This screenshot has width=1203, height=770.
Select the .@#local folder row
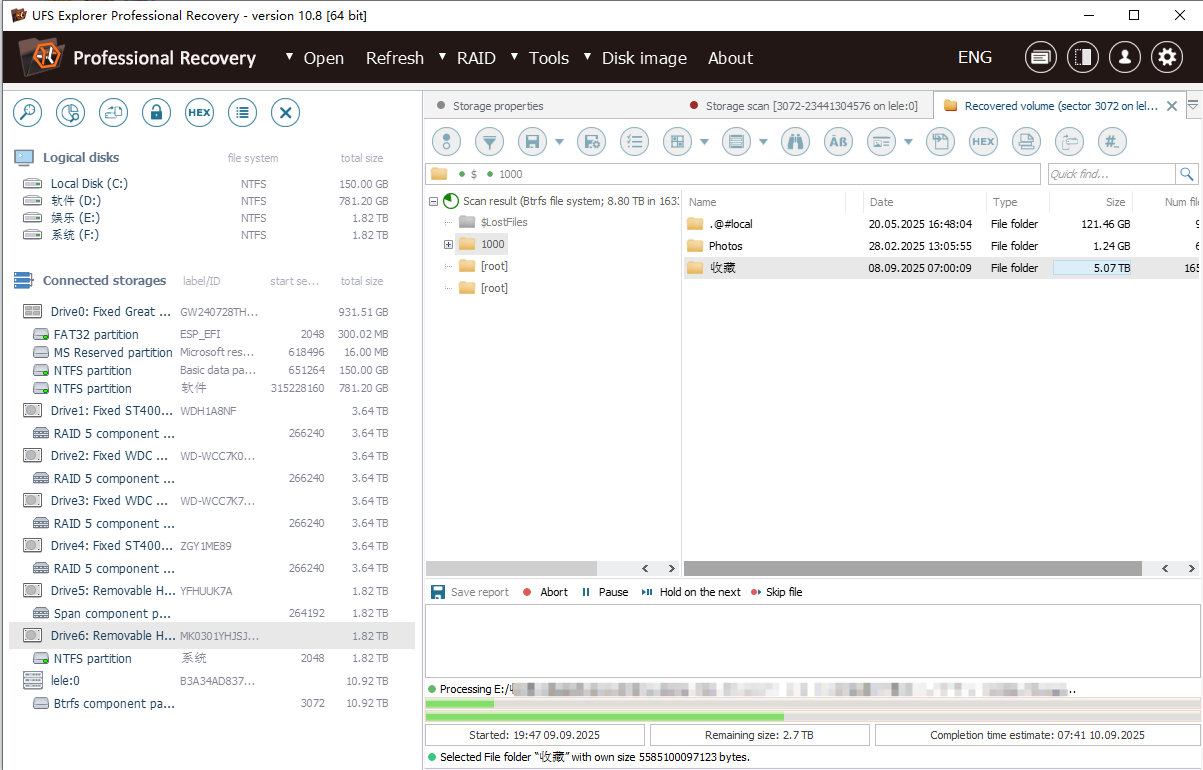pos(942,224)
